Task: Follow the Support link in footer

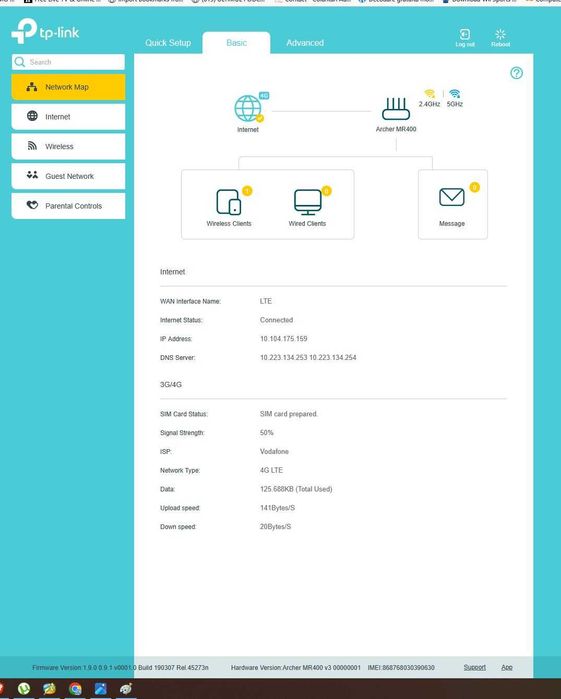Action: click(474, 667)
